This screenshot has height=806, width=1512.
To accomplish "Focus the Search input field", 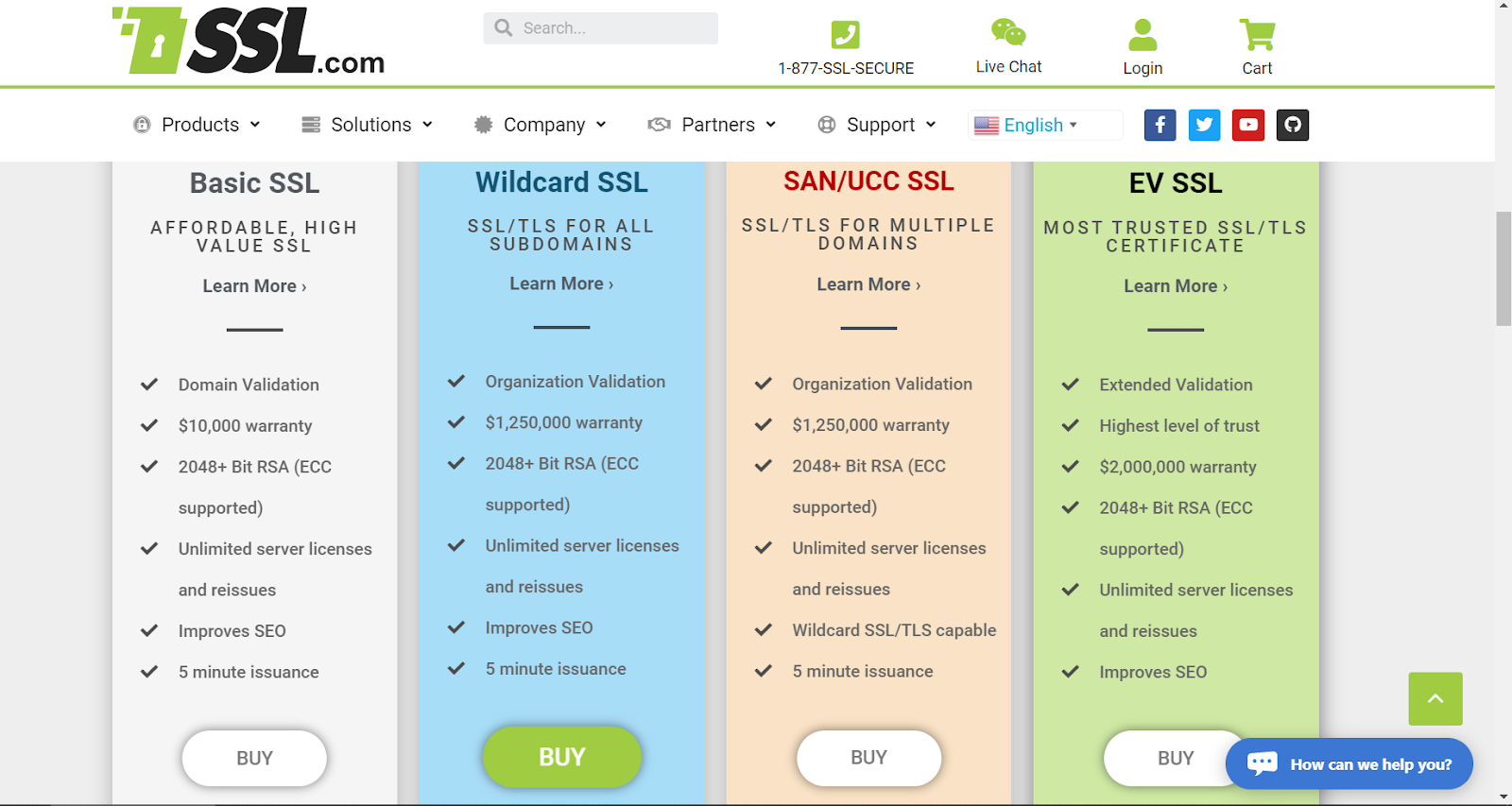I will [601, 28].
